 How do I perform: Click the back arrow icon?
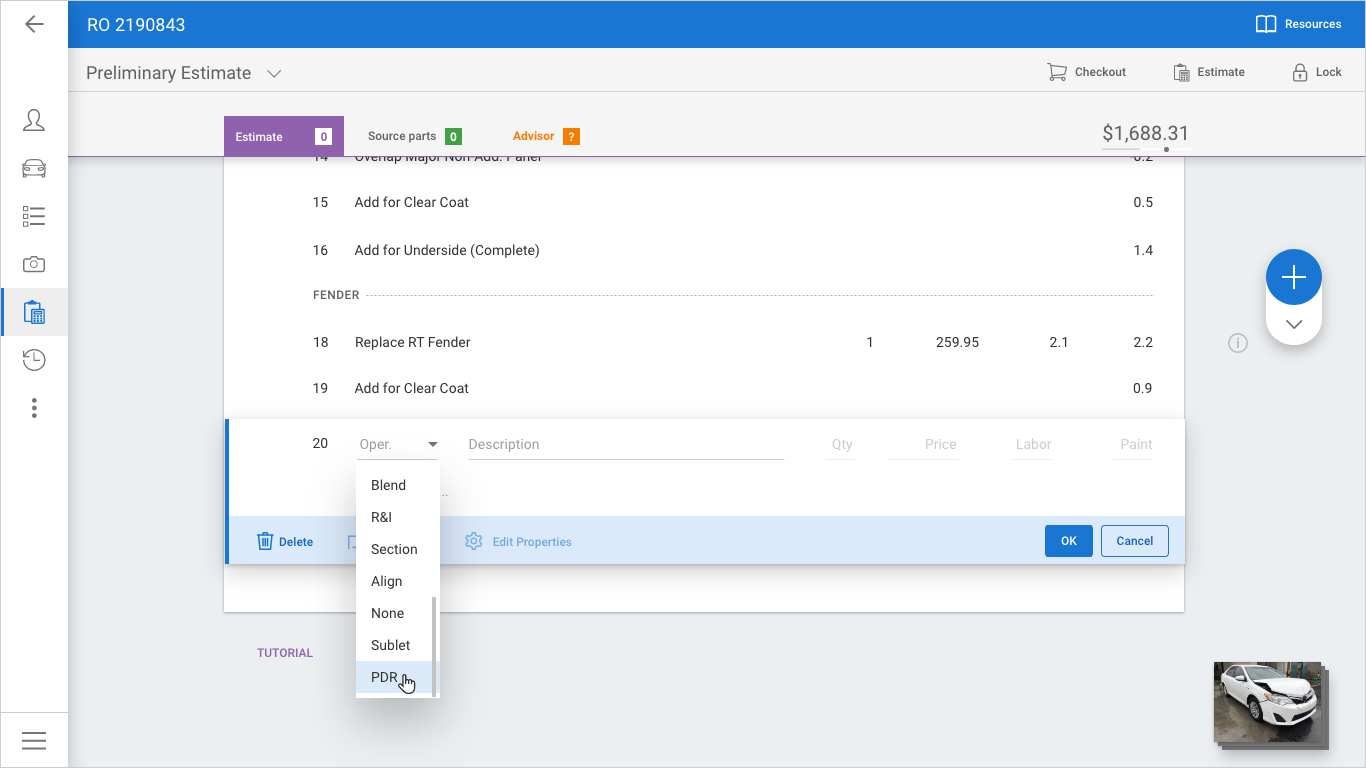(x=34, y=24)
